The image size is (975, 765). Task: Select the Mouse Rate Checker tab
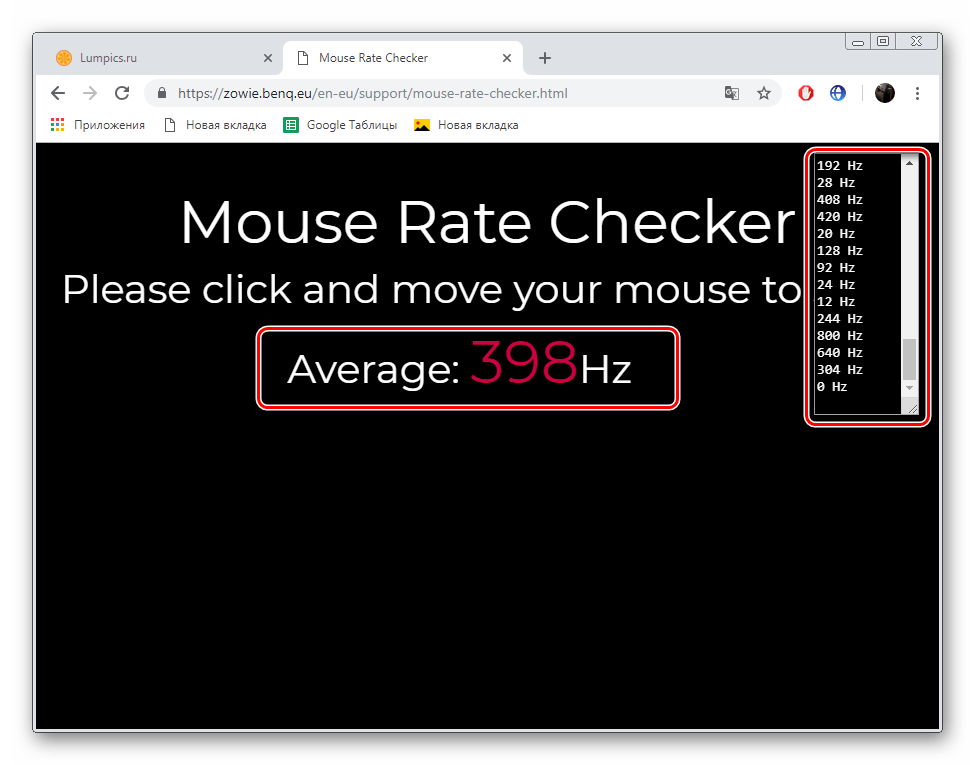pyautogui.click(x=390, y=58)
